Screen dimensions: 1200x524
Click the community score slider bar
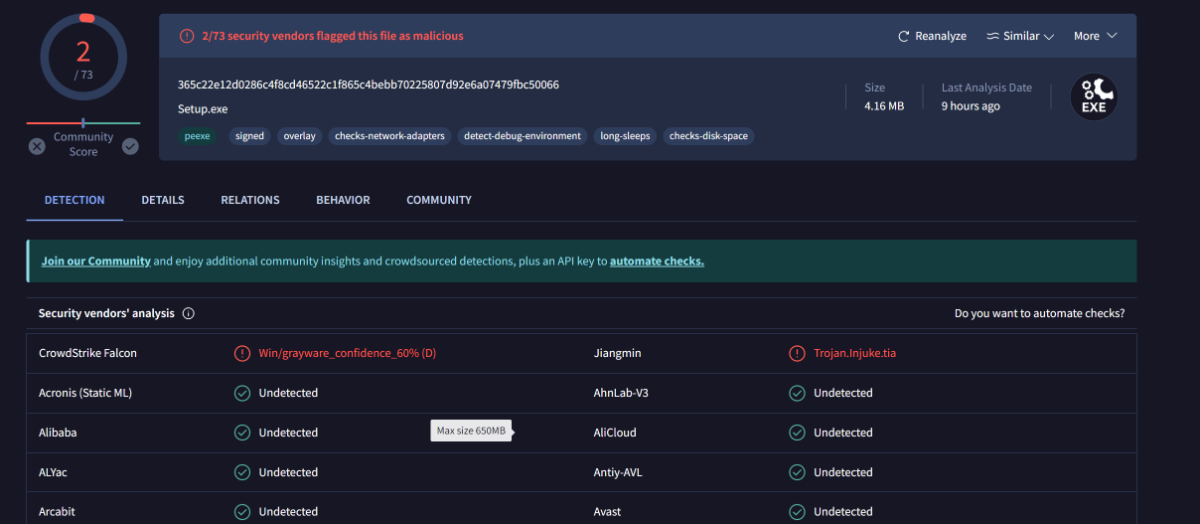click(83, 123)
